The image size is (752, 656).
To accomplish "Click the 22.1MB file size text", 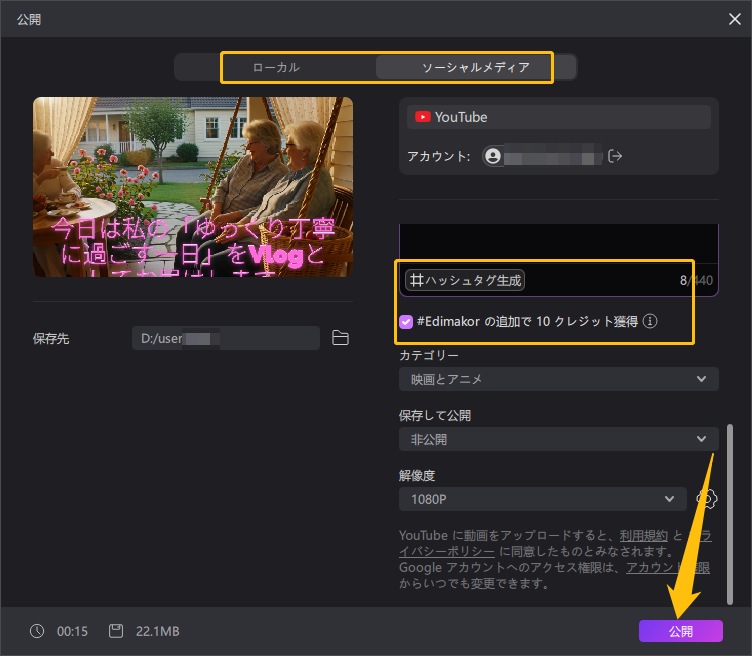I will click(x=157, y=631).
